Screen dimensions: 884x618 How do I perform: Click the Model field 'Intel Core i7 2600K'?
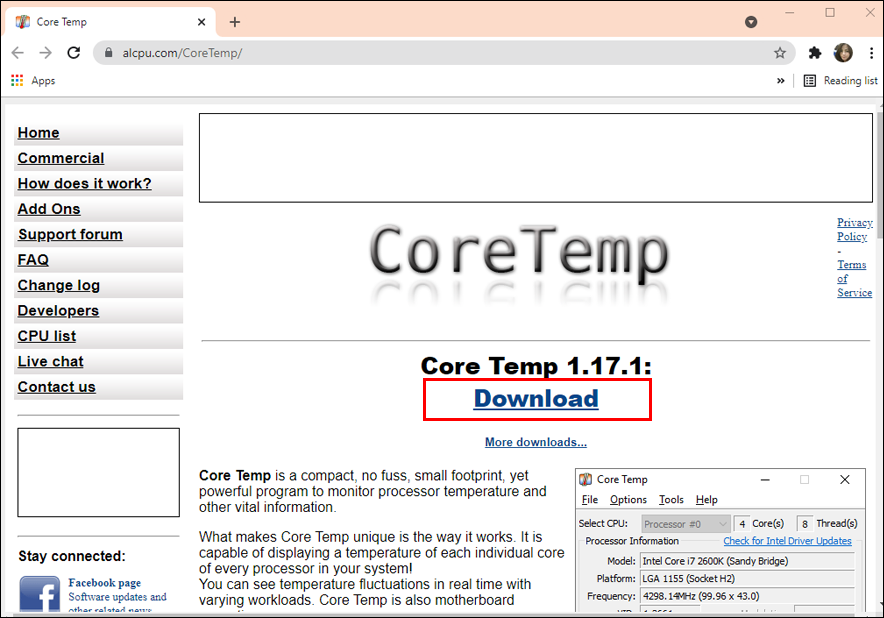pyautogui.click(x=748, y=561)
